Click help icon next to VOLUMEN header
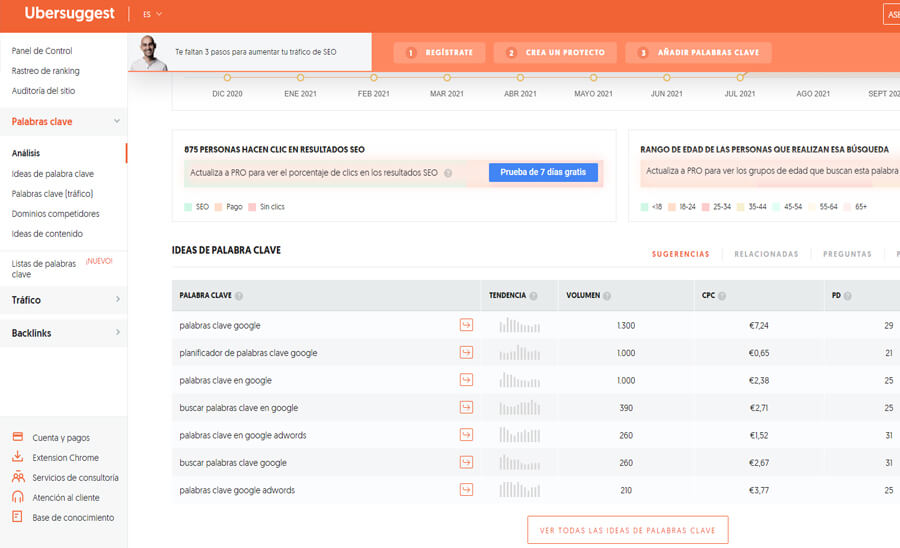Image resolution: width=900 pixels, height=548 pixels. pos(607,296)
